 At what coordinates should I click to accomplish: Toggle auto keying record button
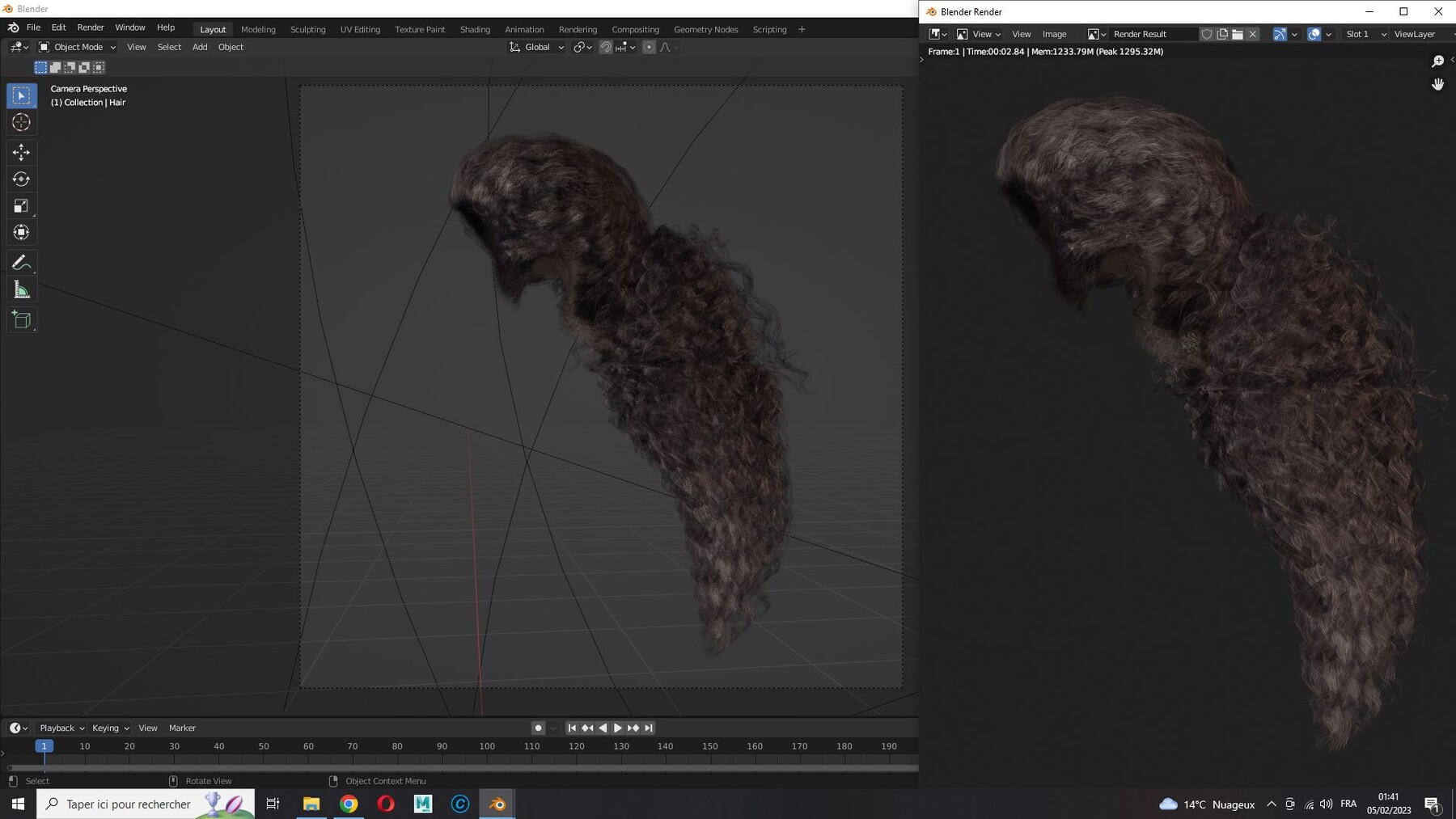[x=538, y=728]
